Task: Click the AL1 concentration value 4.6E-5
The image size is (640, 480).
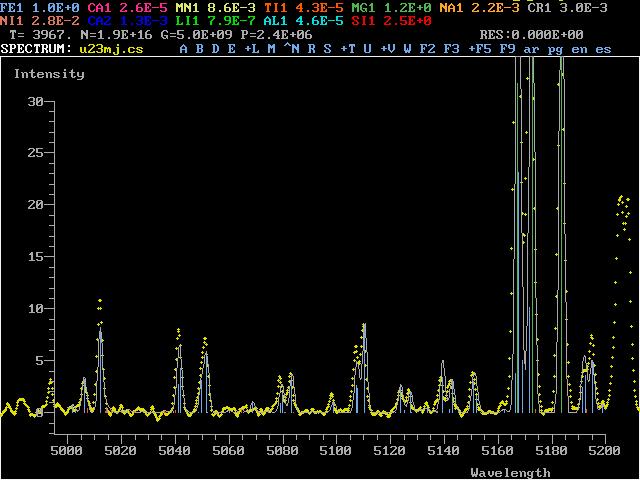Action: point(320,21)
